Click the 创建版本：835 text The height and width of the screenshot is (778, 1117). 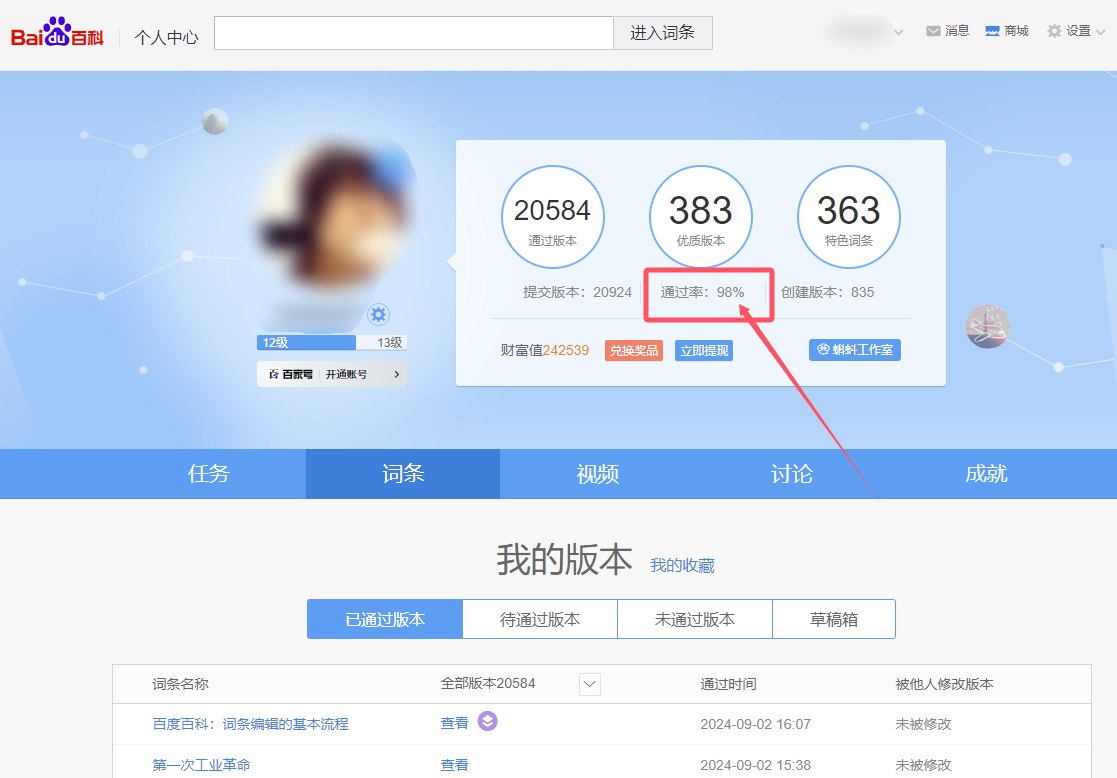[x=828, y=292]
